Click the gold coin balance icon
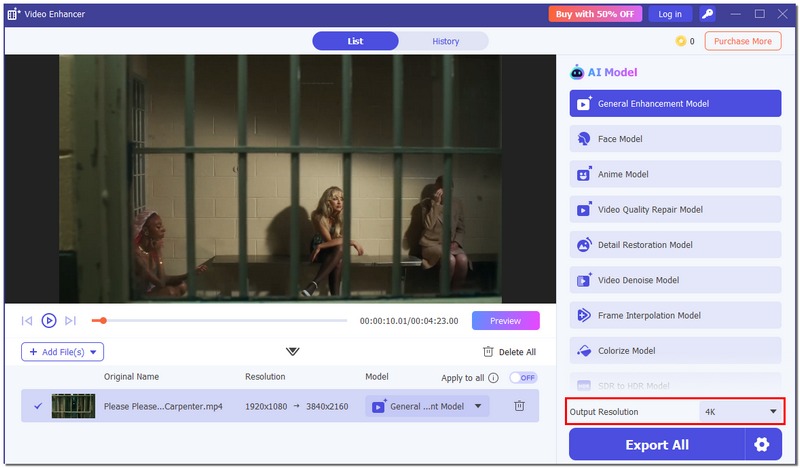Screen dimensions: 800x468 click(x=681, y=41)
